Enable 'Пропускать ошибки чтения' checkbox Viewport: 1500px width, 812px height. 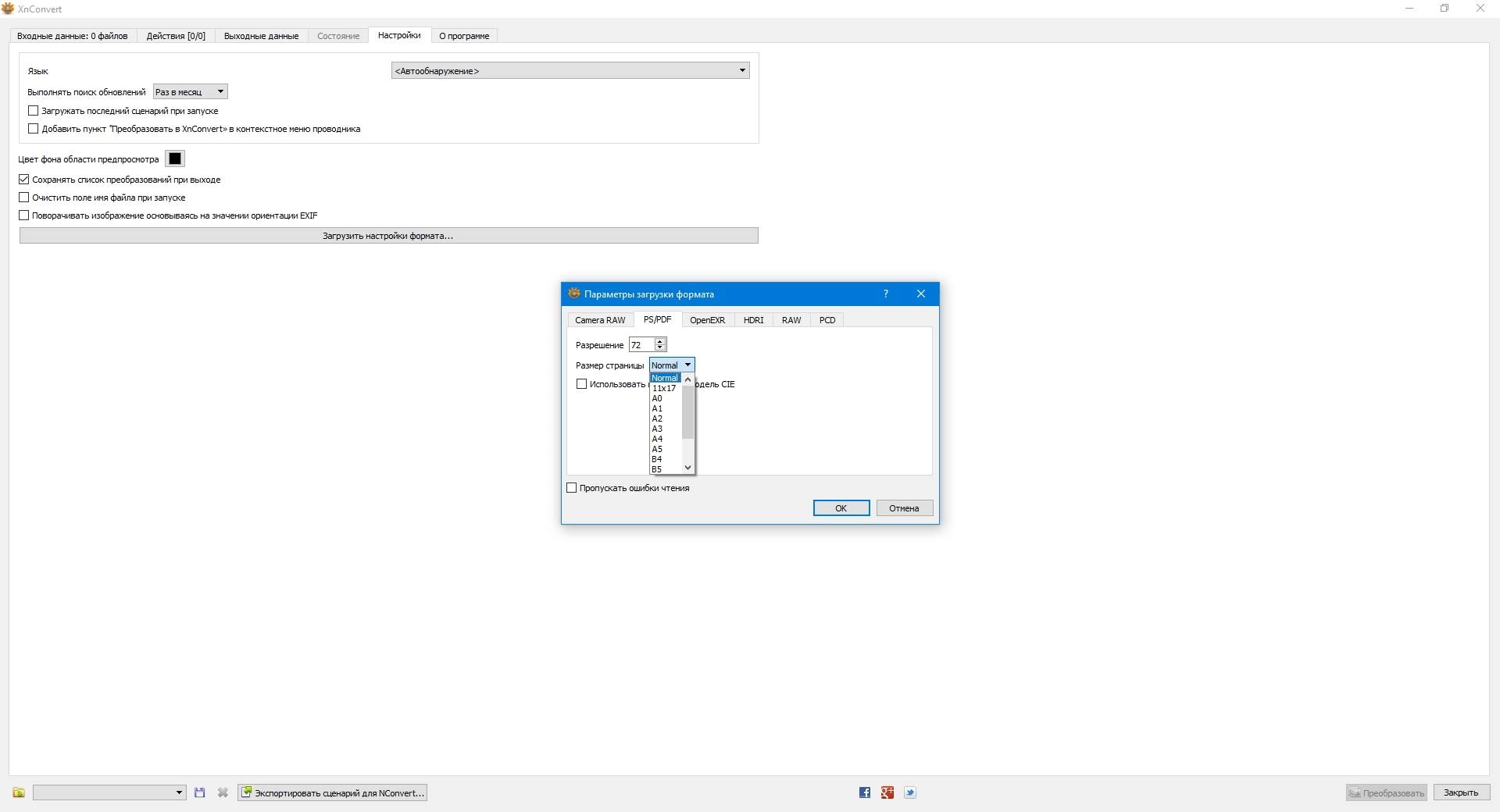[571, 488]
